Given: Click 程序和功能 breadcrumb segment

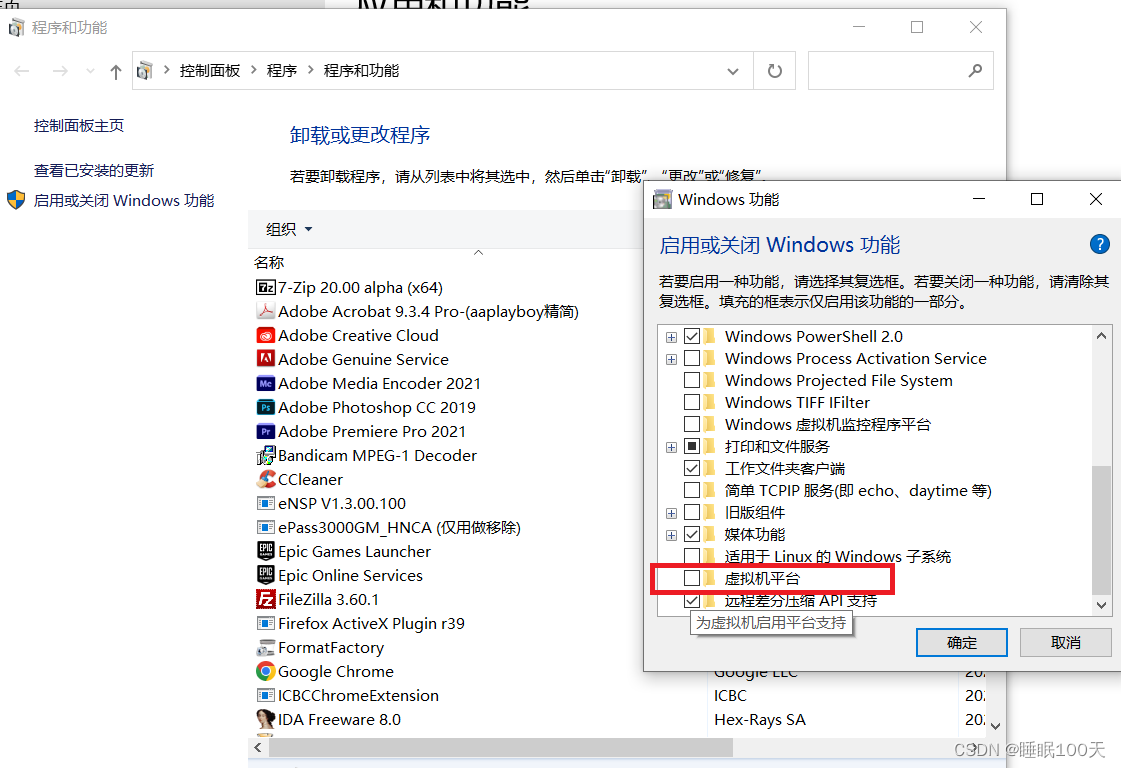Looking at the screenshot, I should [x=361, y=70].
